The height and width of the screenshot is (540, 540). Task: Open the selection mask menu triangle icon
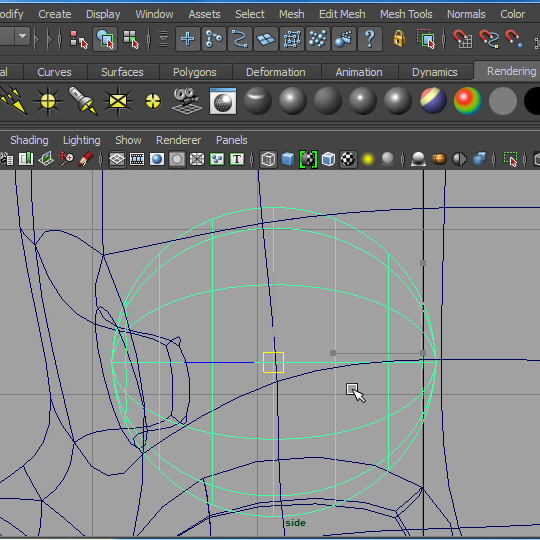click(x=164, y=39)
